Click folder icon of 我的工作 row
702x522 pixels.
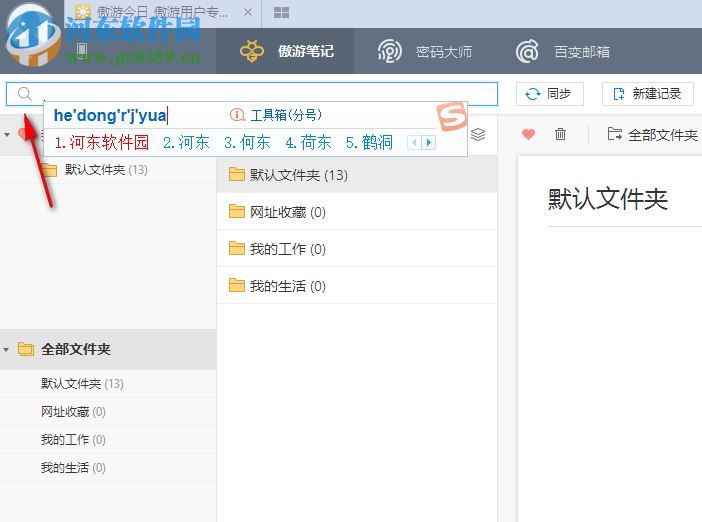tap(237, 248)
